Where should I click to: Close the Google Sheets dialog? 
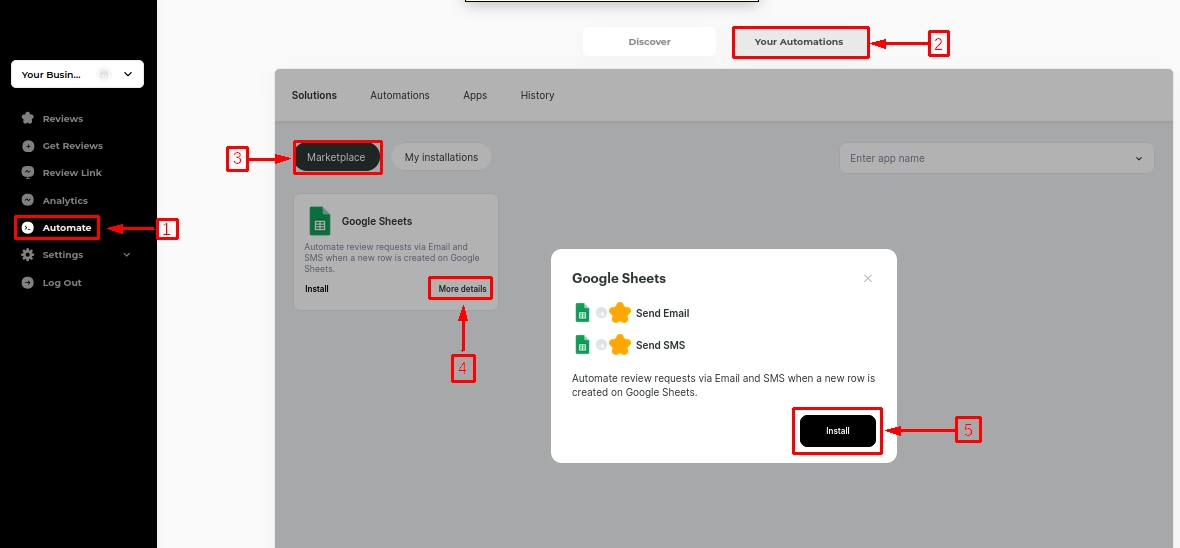[867, 278]
